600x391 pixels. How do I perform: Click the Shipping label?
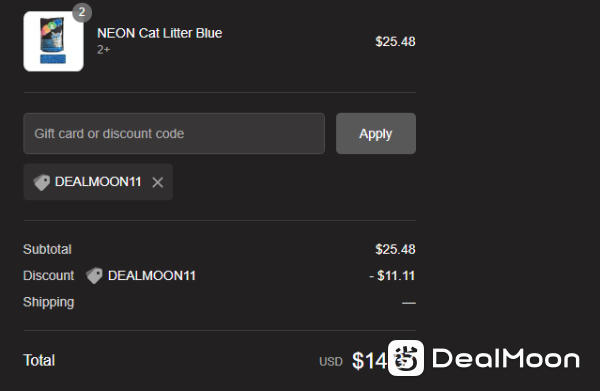click(x=49, y=302)
